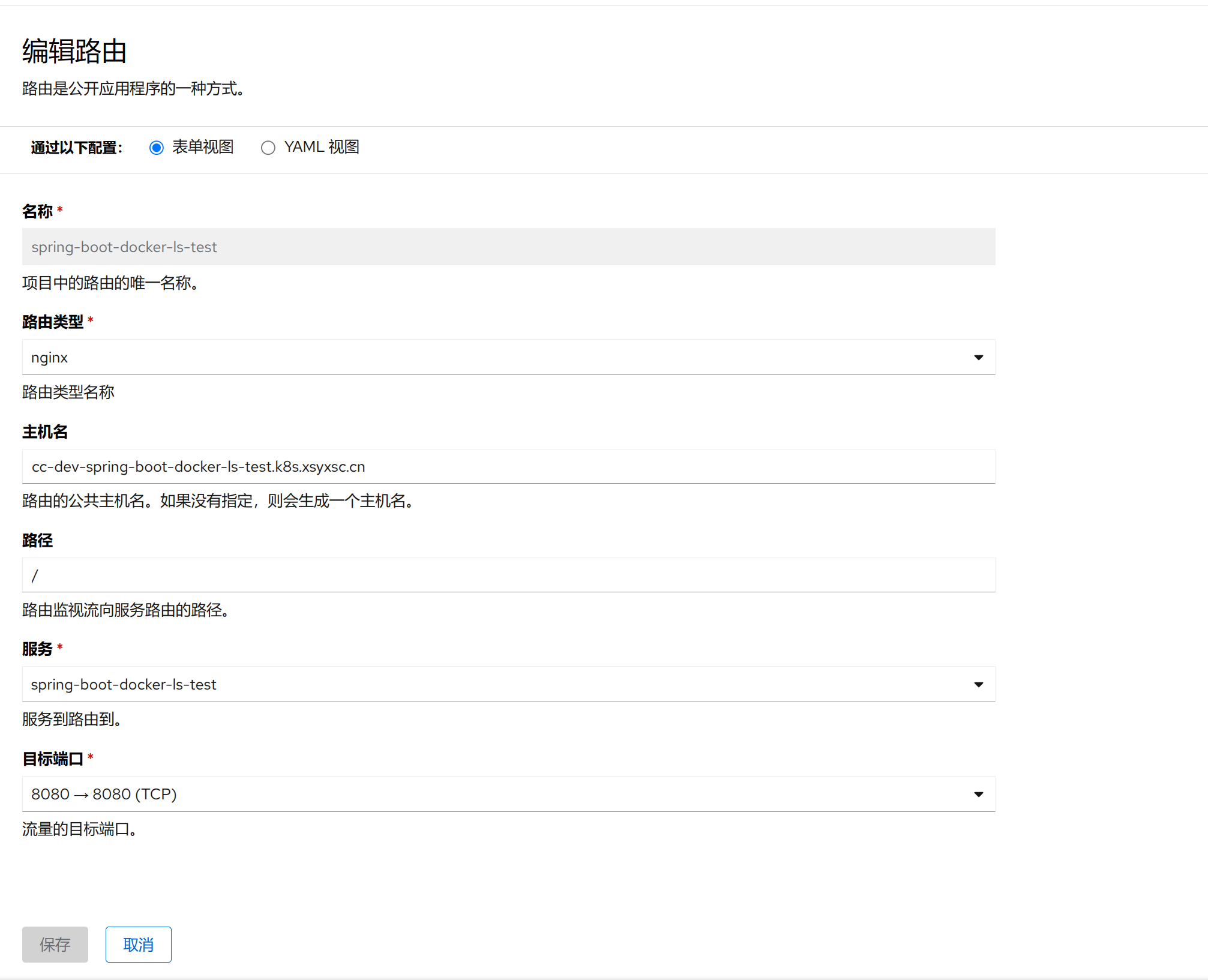
Task: Select the 表单视图 radio button
Action: tap(156, 148)
